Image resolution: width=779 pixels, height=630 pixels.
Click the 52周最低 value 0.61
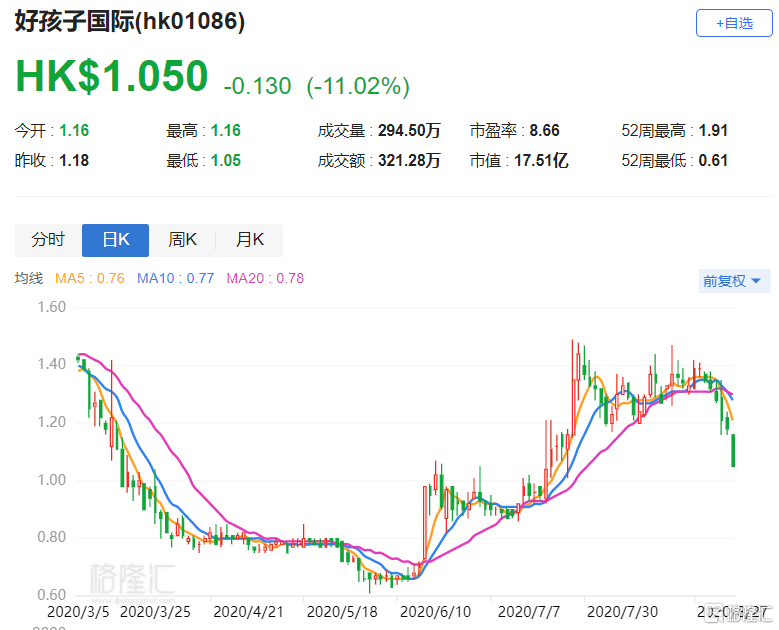tap(713, 160)
